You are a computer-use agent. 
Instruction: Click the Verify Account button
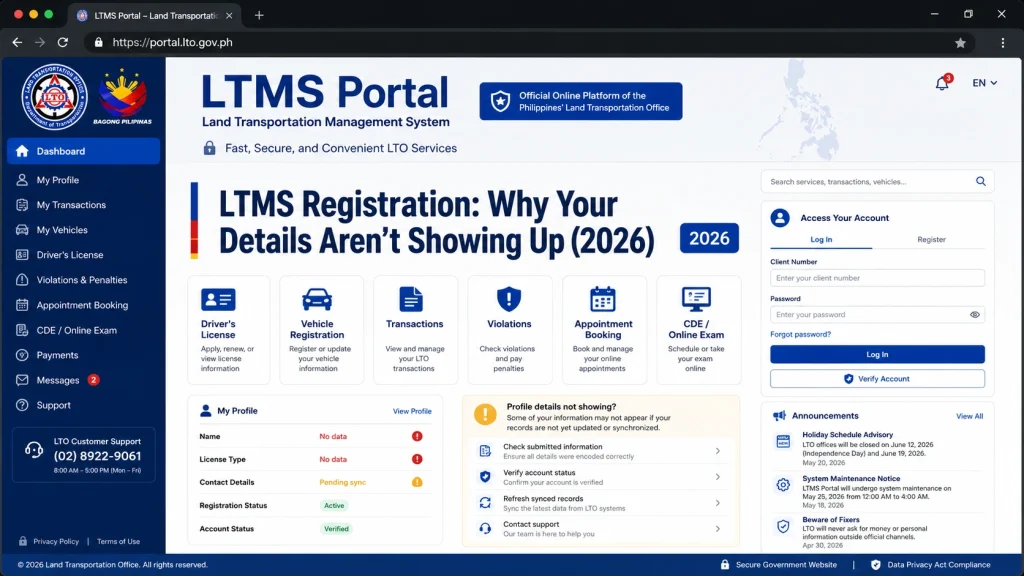click(x=877, y=379)
